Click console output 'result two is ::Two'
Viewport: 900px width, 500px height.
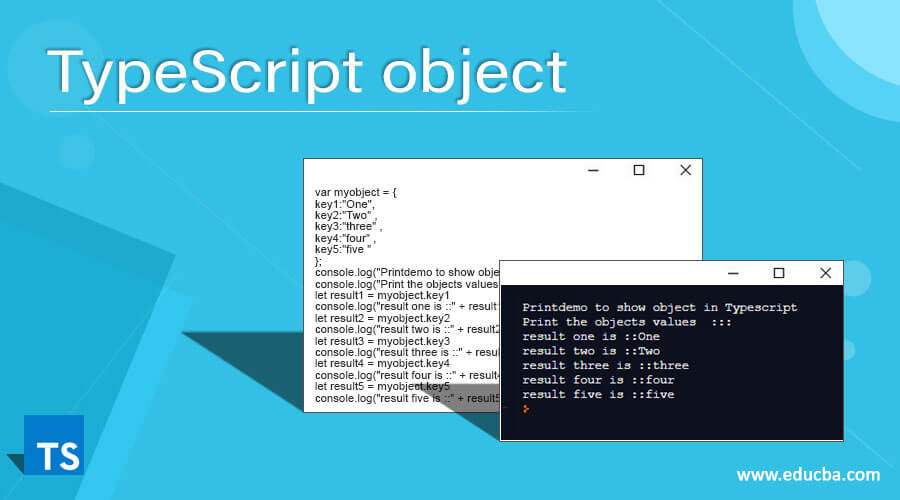click(x=591, y=351)
